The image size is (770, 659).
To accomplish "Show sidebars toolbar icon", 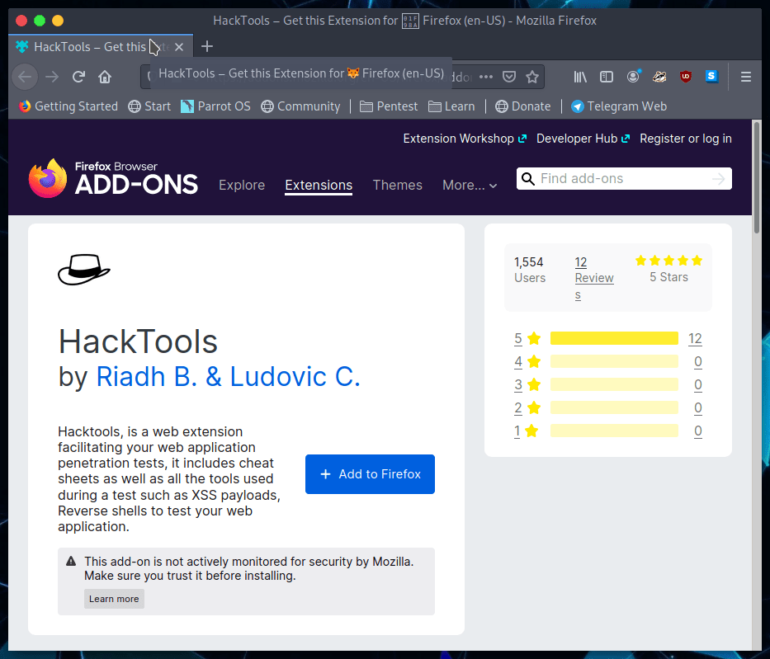I will click(606, 77).
